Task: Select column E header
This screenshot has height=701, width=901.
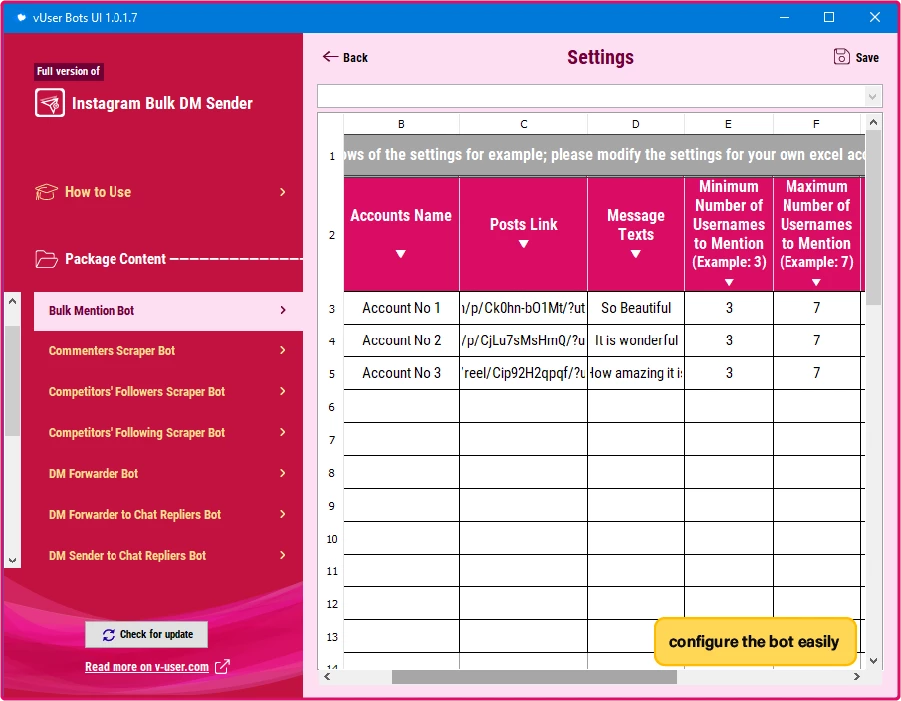Action: (728, 124)
